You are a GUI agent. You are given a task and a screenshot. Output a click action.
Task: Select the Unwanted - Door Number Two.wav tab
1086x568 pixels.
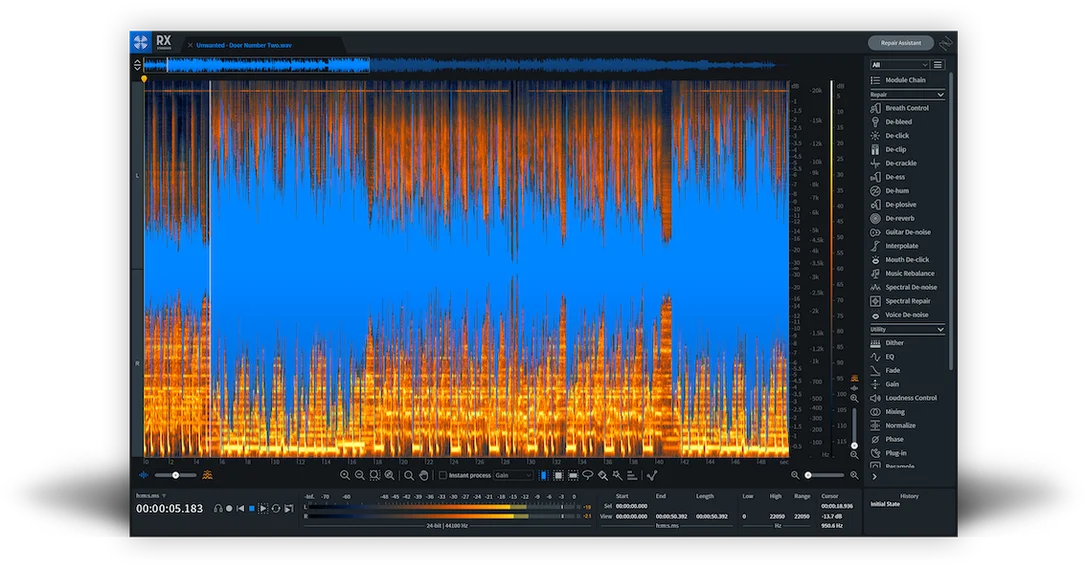point(244,45)
